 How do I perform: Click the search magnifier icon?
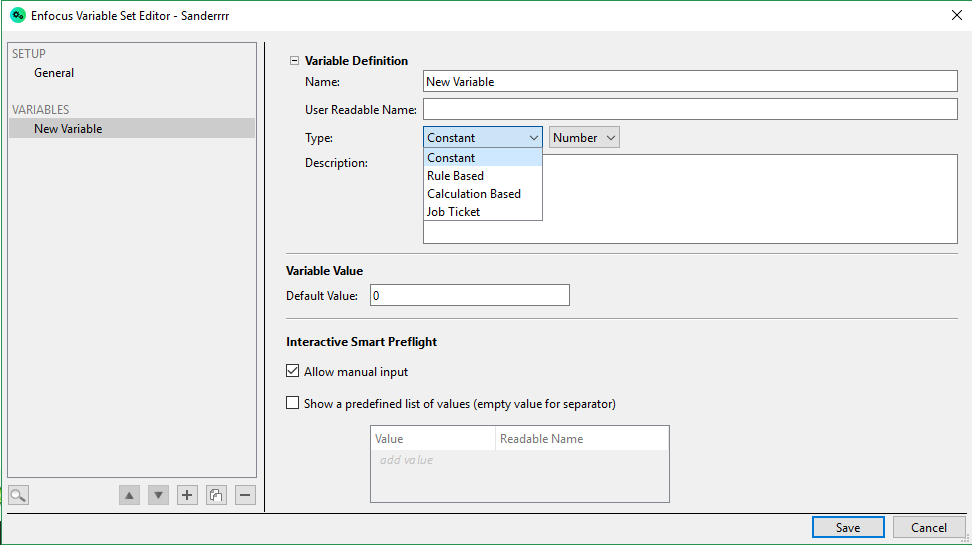click(x=18, y=495)
